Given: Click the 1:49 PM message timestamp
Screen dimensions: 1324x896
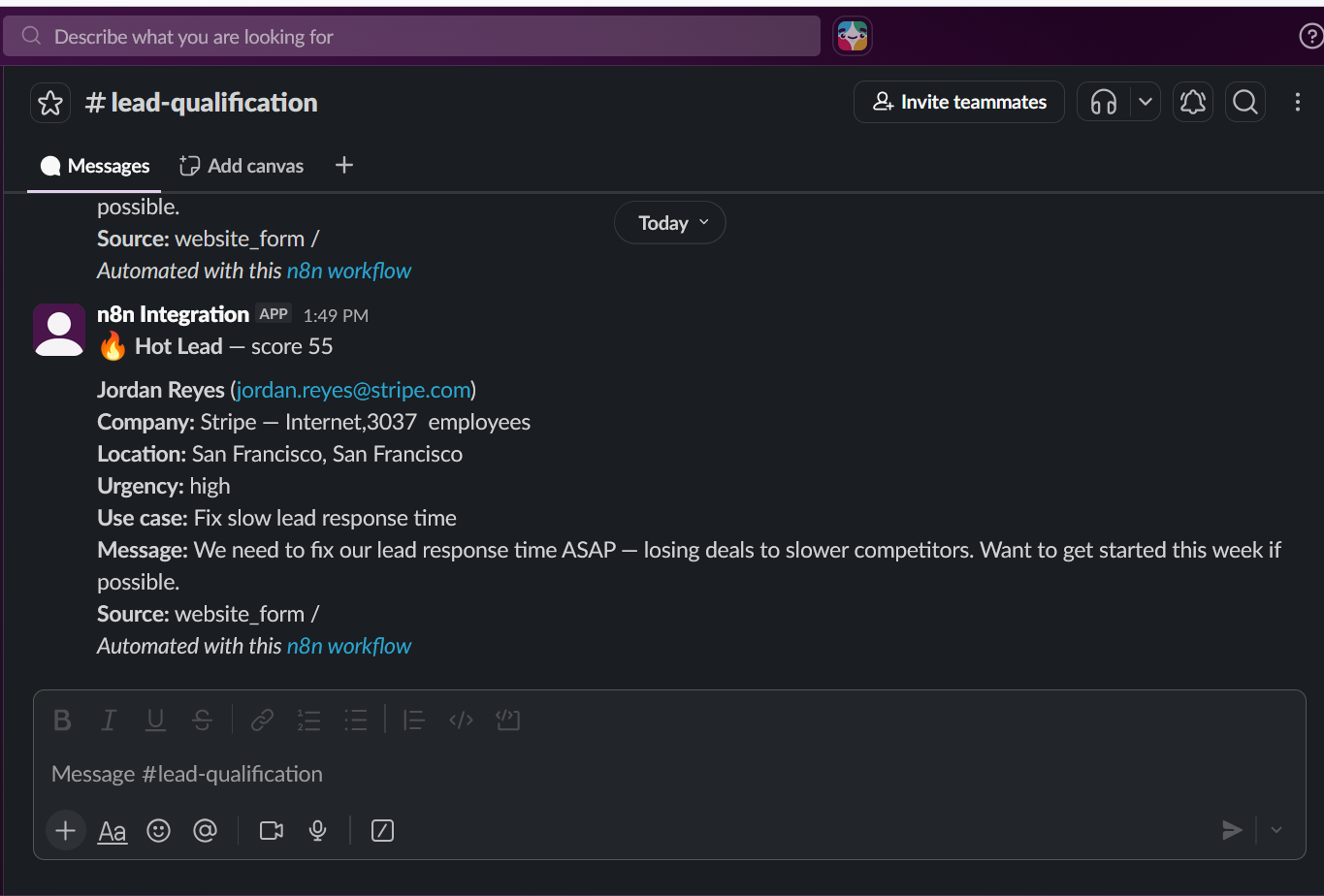Looking at the screenshot, I should [x=336, y=315].
